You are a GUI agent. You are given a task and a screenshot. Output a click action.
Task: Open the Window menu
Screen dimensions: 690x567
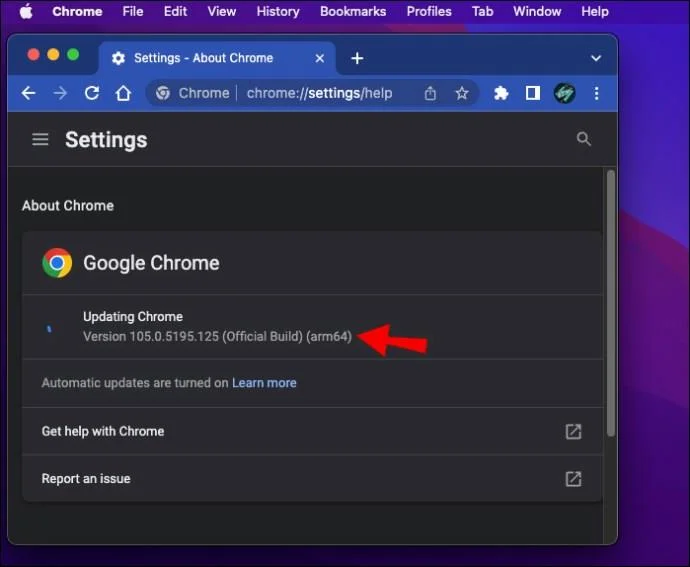click(537, 11)
